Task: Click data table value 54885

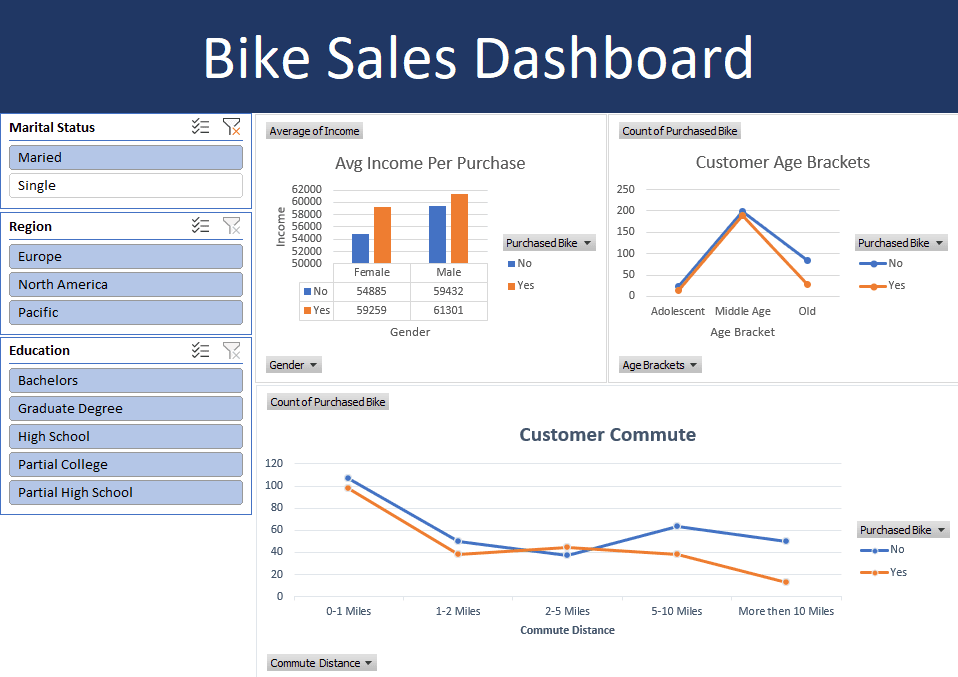Action: point(371,291)
